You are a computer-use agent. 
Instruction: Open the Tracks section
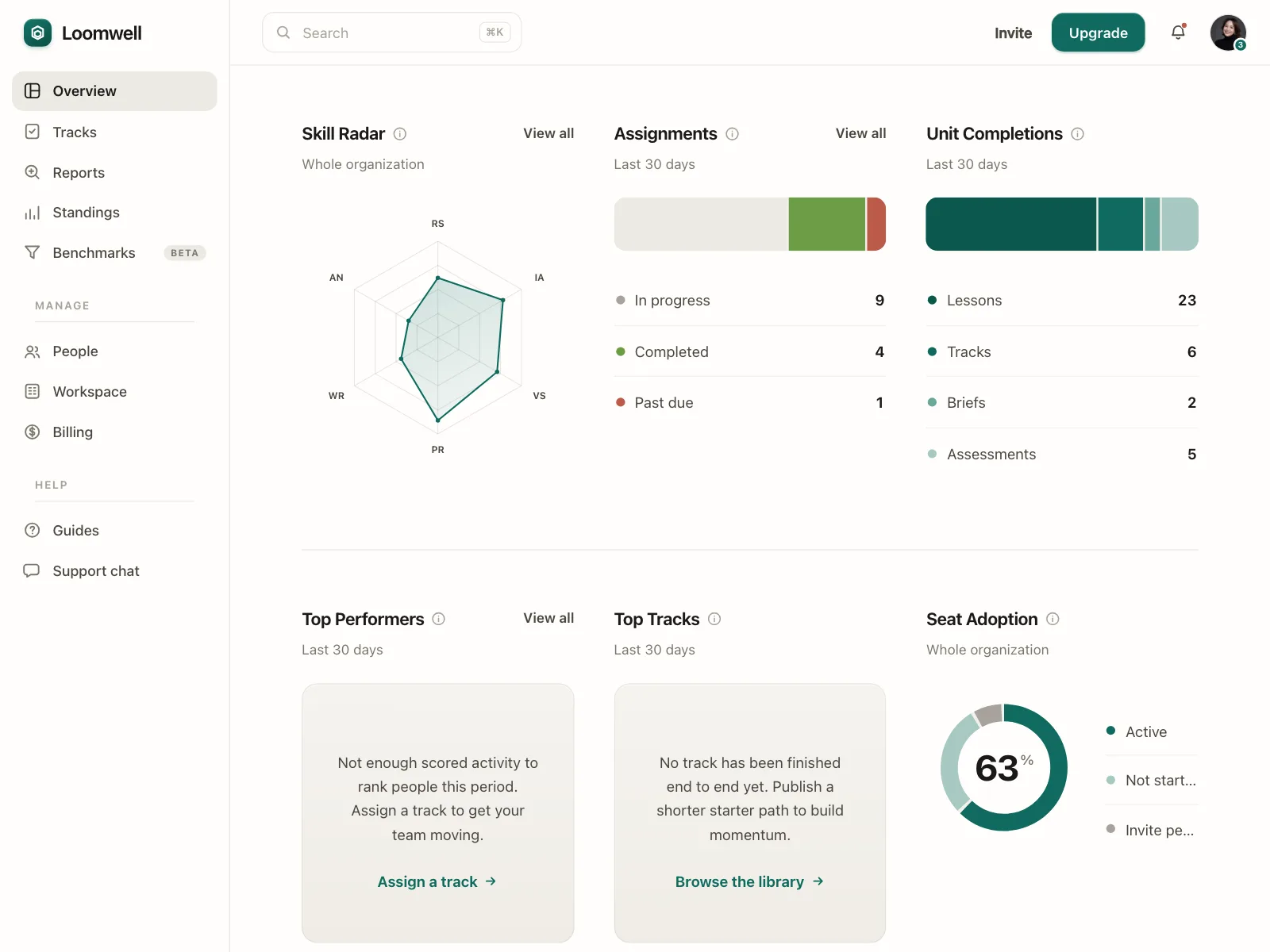pos(114,132)
